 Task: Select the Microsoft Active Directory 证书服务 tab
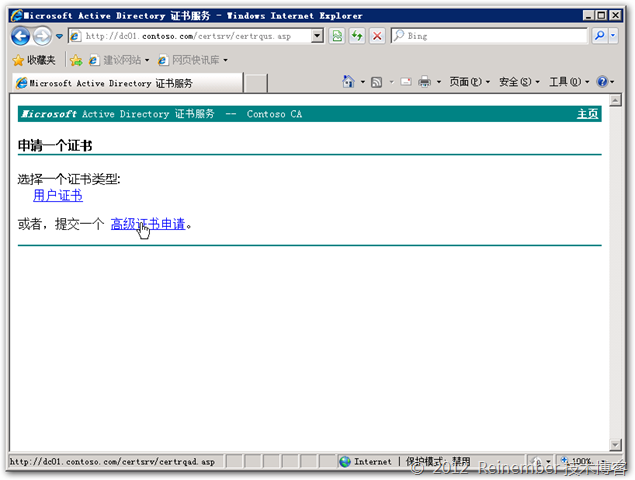127,83
